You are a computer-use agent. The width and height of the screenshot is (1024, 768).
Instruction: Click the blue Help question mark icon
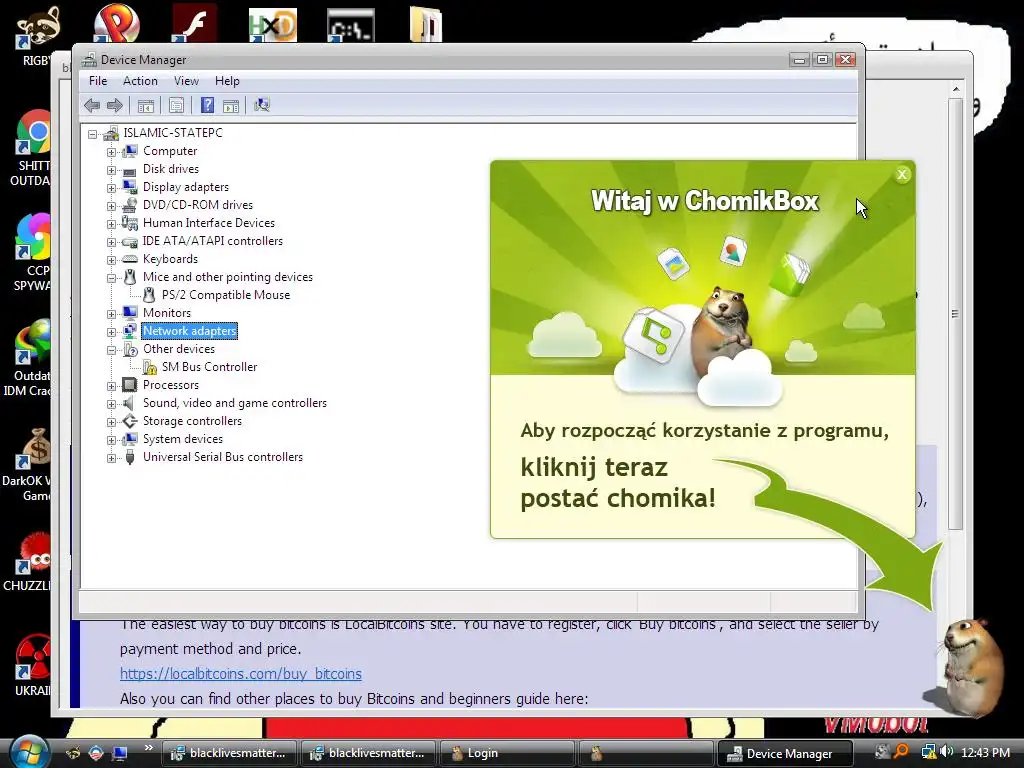point(207,105)
